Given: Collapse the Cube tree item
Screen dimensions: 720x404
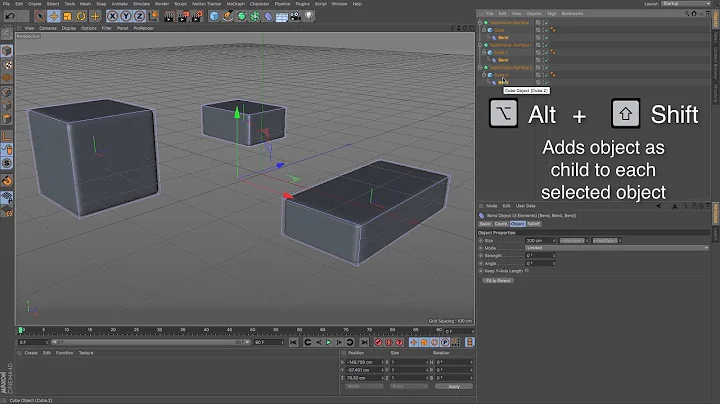Looking at the screenshot, I should coord(484,30).
